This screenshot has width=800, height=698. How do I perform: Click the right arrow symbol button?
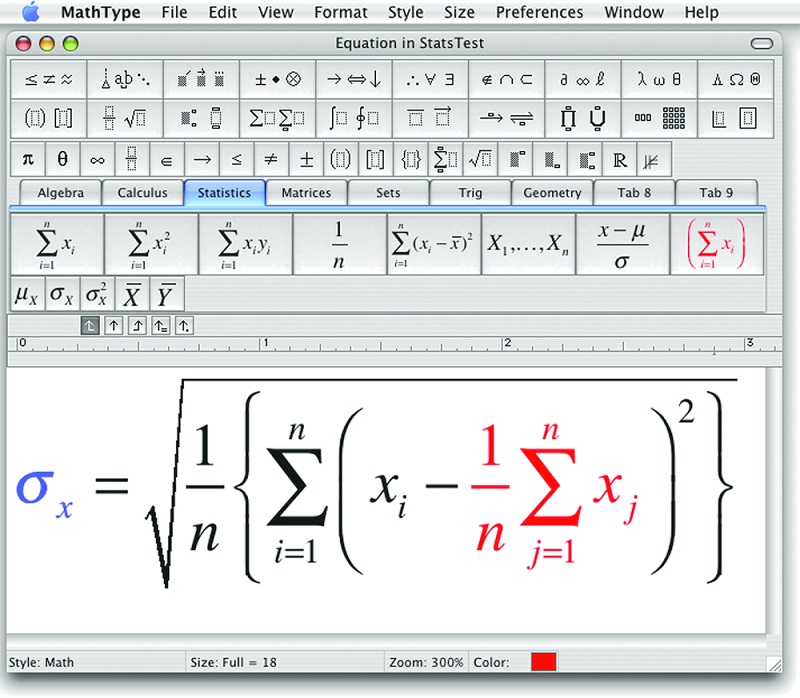(202, 159)
